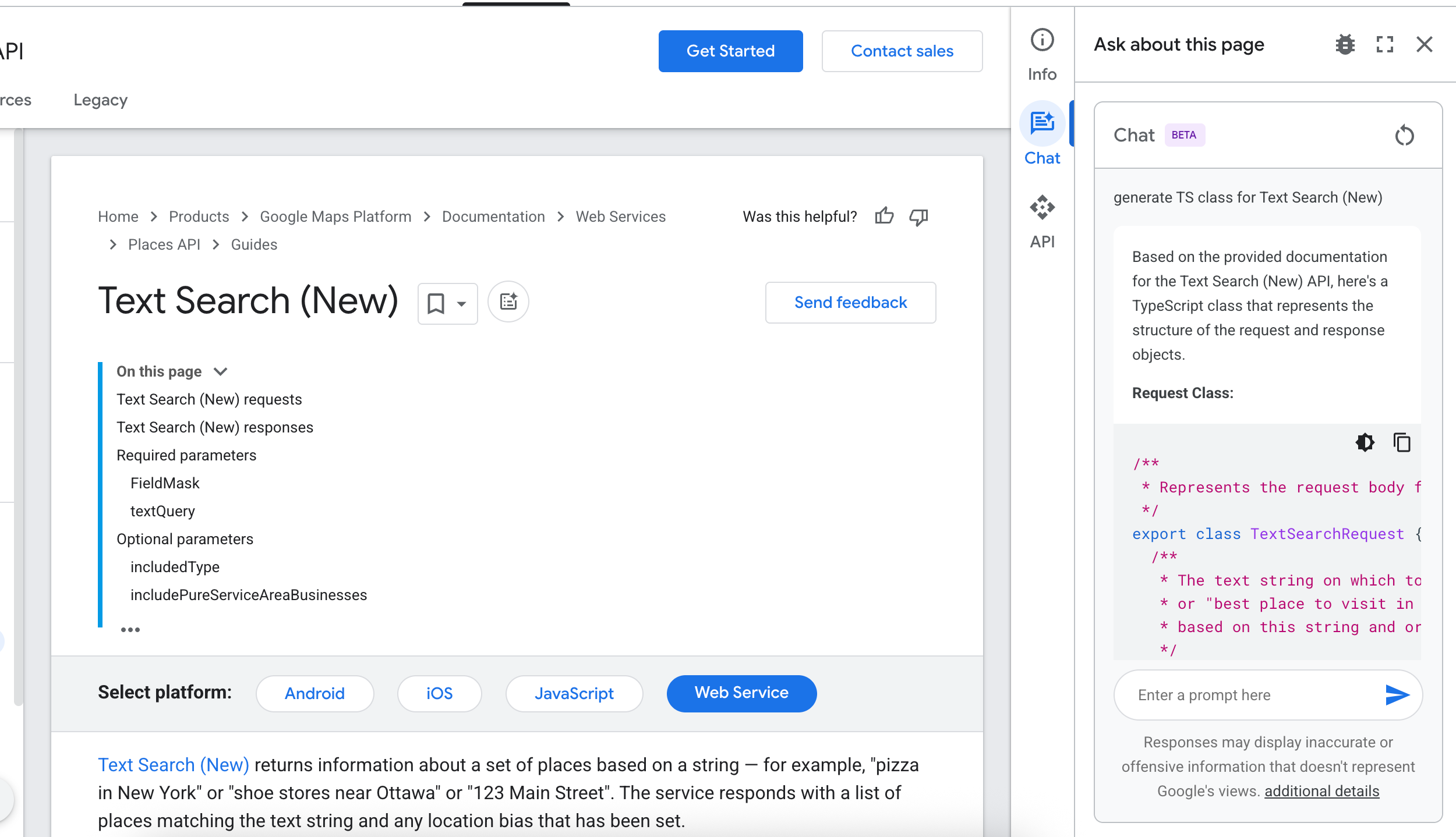Open the Legacy tab
The height and width of the screenshot is (837, 1456).
(x=100, y=100)
